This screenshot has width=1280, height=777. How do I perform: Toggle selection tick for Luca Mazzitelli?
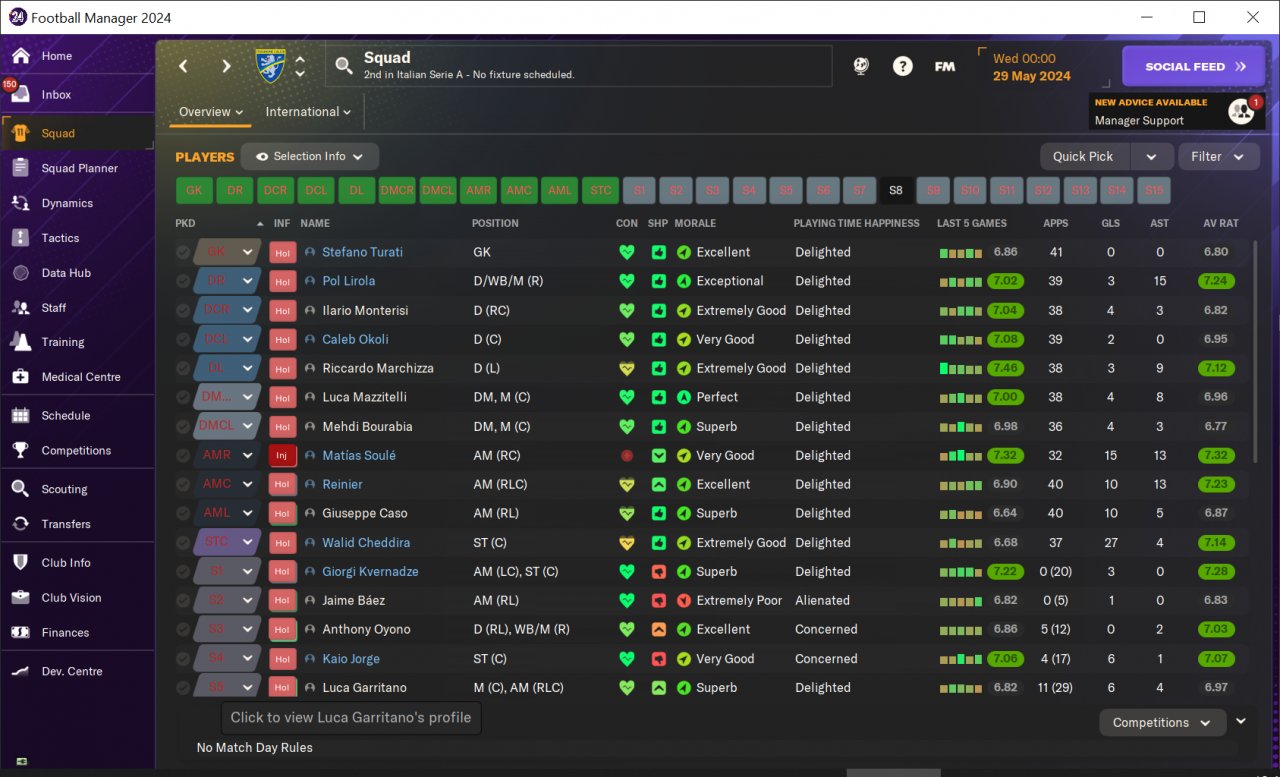click(x=183, y=398)
